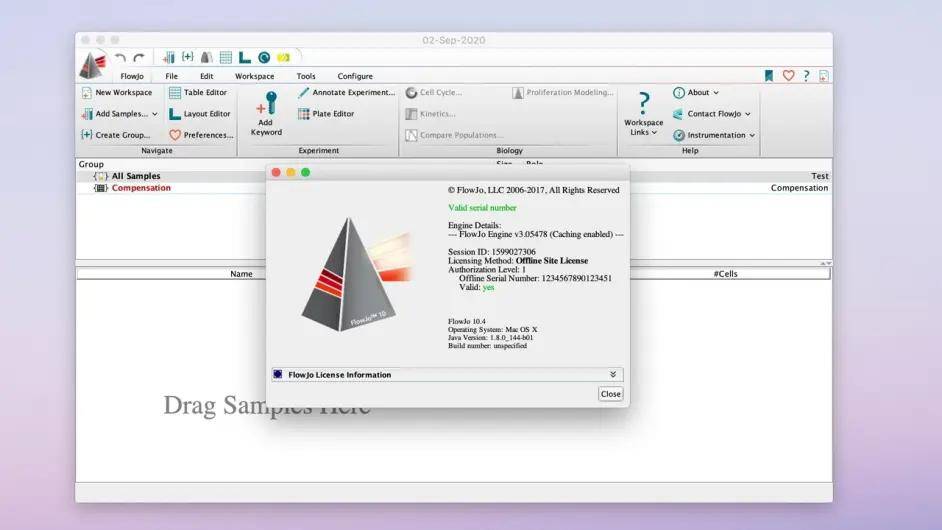
Task: Click the Kinetics tool in Biology section
Action: 430,114
